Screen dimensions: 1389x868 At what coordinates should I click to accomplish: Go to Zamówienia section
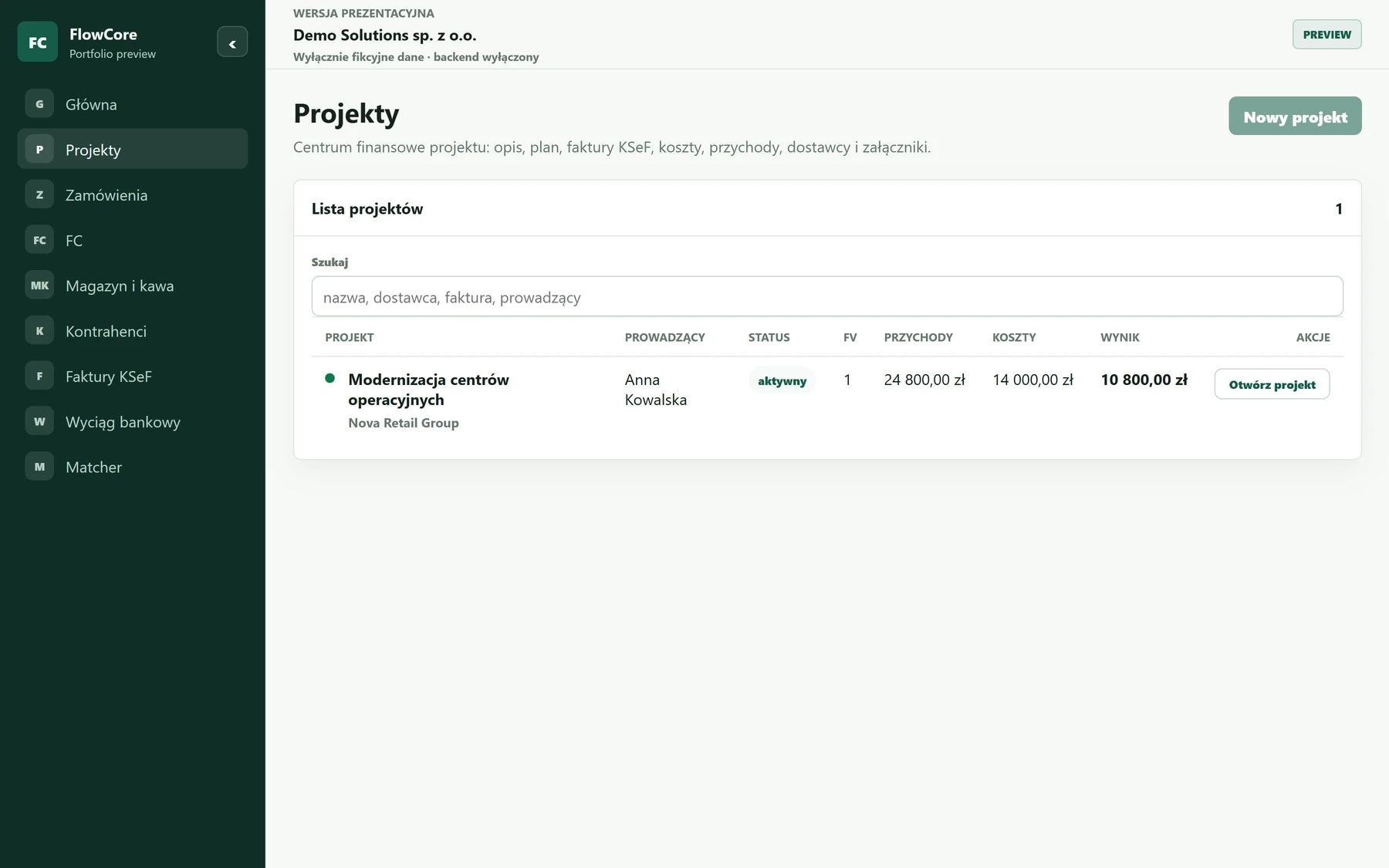133,194
